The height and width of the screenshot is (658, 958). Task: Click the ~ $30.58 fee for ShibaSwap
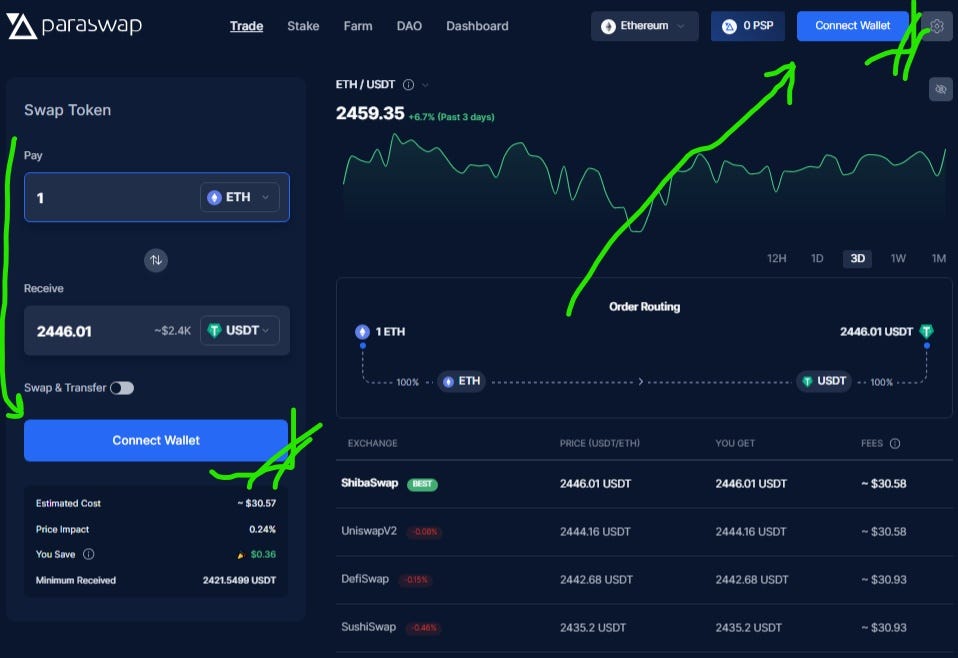(883, 484)
